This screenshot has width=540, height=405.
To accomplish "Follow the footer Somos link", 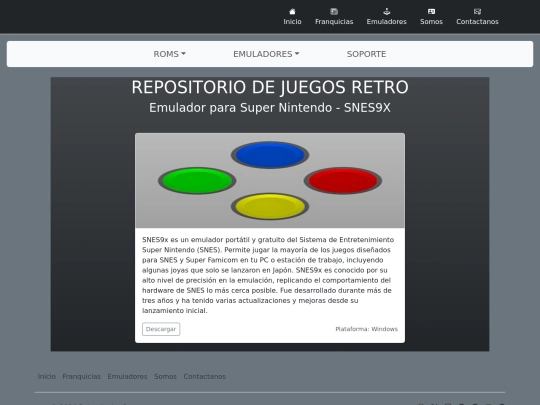I will [x=165, y=376].
